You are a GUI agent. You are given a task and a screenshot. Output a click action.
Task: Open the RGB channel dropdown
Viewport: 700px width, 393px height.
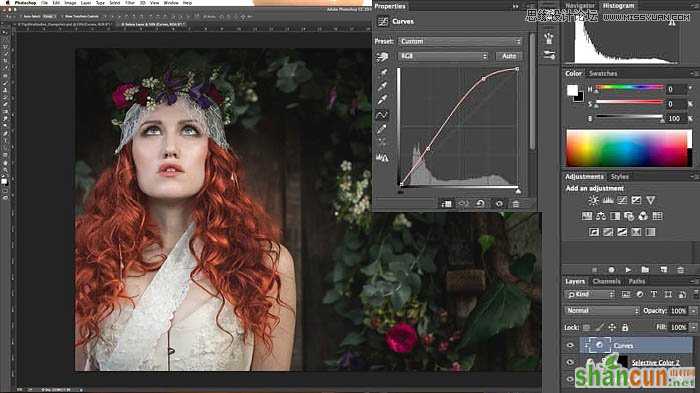point(443,56)
